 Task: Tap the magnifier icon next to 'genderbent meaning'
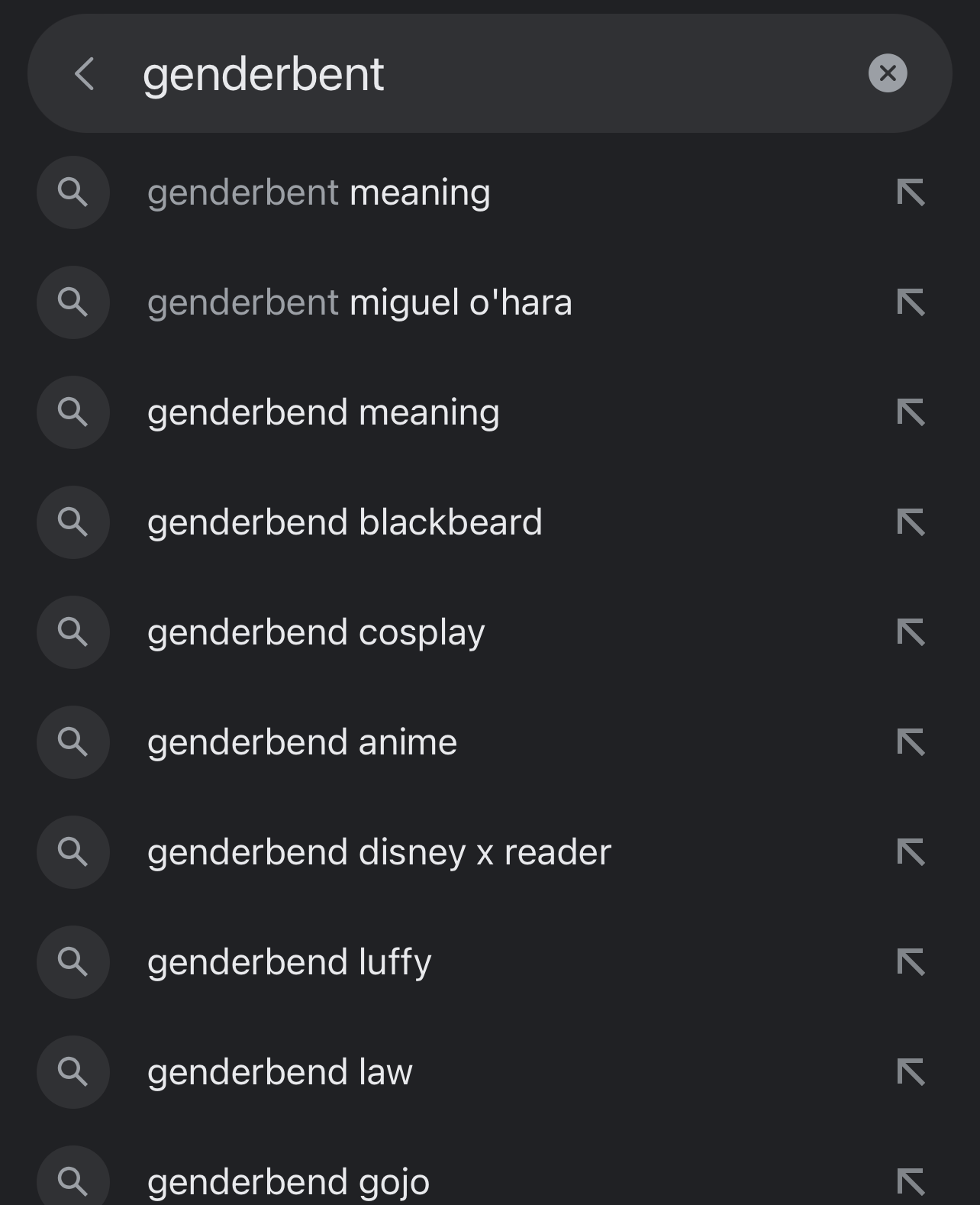[73, 192]
